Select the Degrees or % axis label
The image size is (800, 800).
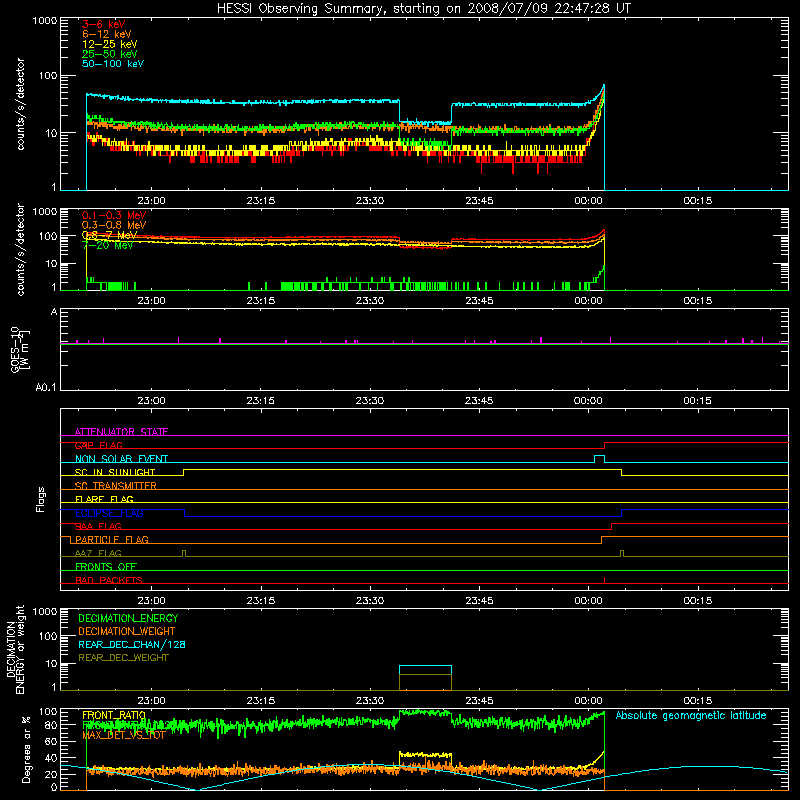tap(26, 749)
